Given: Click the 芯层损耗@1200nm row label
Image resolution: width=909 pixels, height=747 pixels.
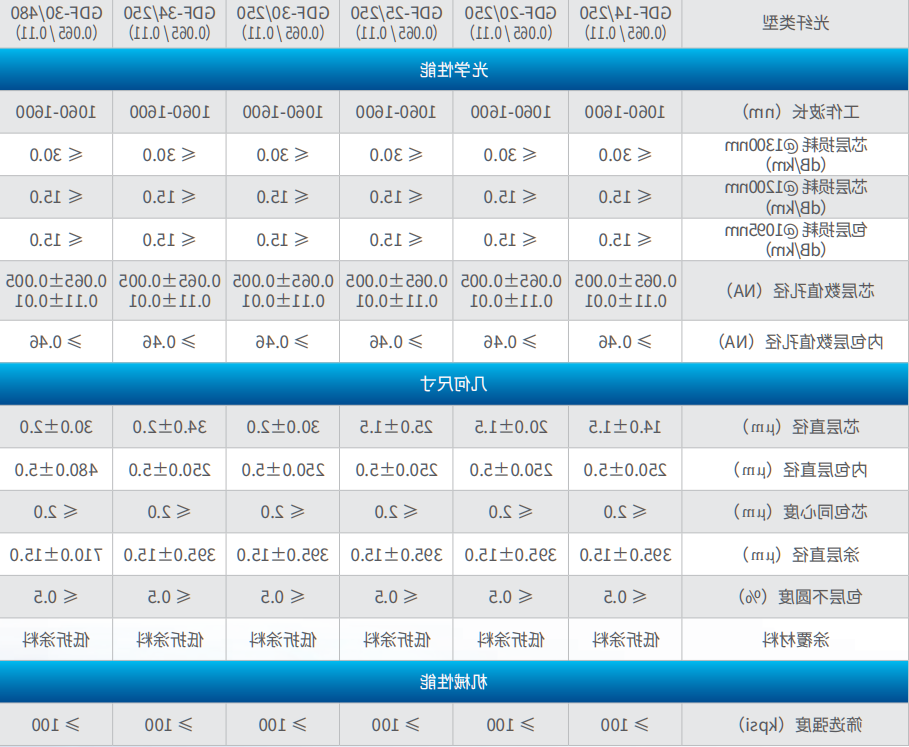Looking at the screenshot, I should (x=795, y=197).
